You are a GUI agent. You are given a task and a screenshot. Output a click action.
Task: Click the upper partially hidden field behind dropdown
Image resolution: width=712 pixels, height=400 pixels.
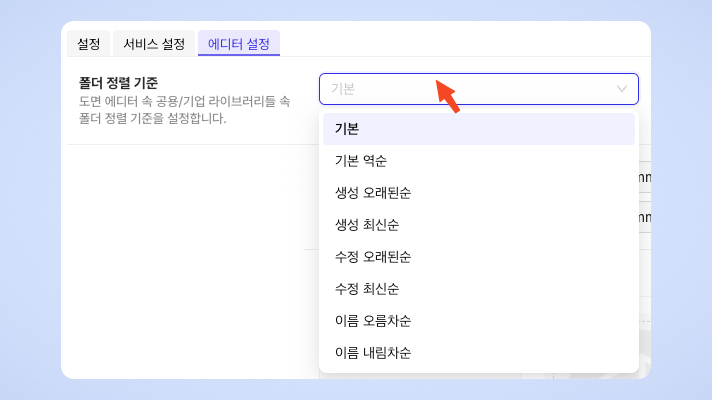point(644,178)
